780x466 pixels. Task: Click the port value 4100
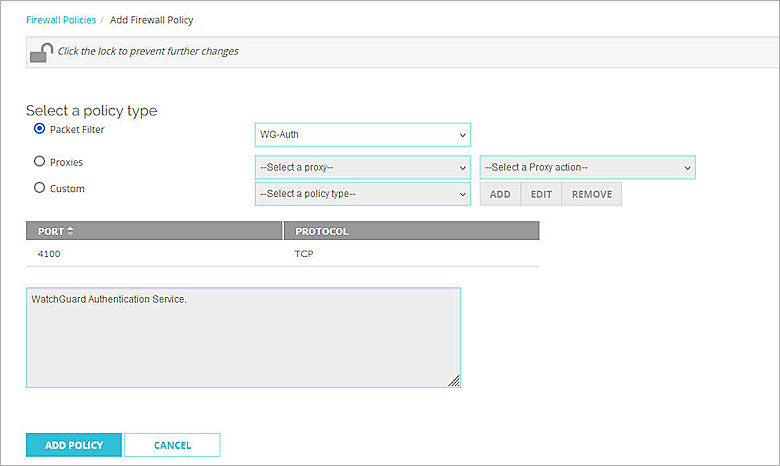coord(49,254)
